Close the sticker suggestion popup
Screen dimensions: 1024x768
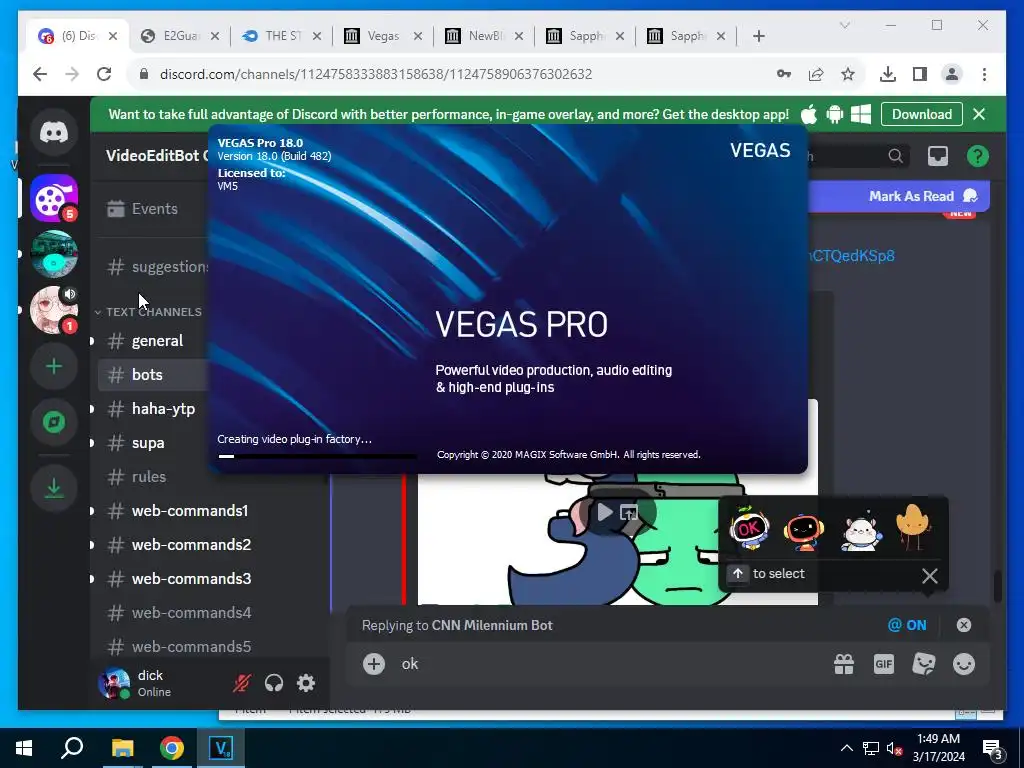(929, 575)
